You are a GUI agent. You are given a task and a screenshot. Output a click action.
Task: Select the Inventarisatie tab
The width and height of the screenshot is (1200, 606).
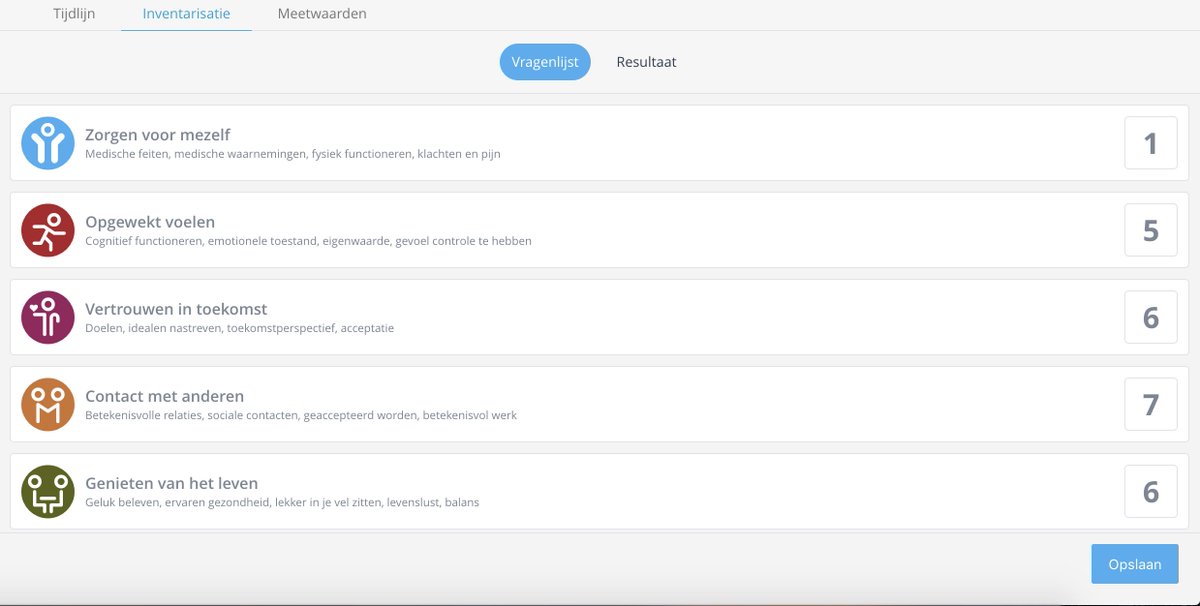(186, 14)
